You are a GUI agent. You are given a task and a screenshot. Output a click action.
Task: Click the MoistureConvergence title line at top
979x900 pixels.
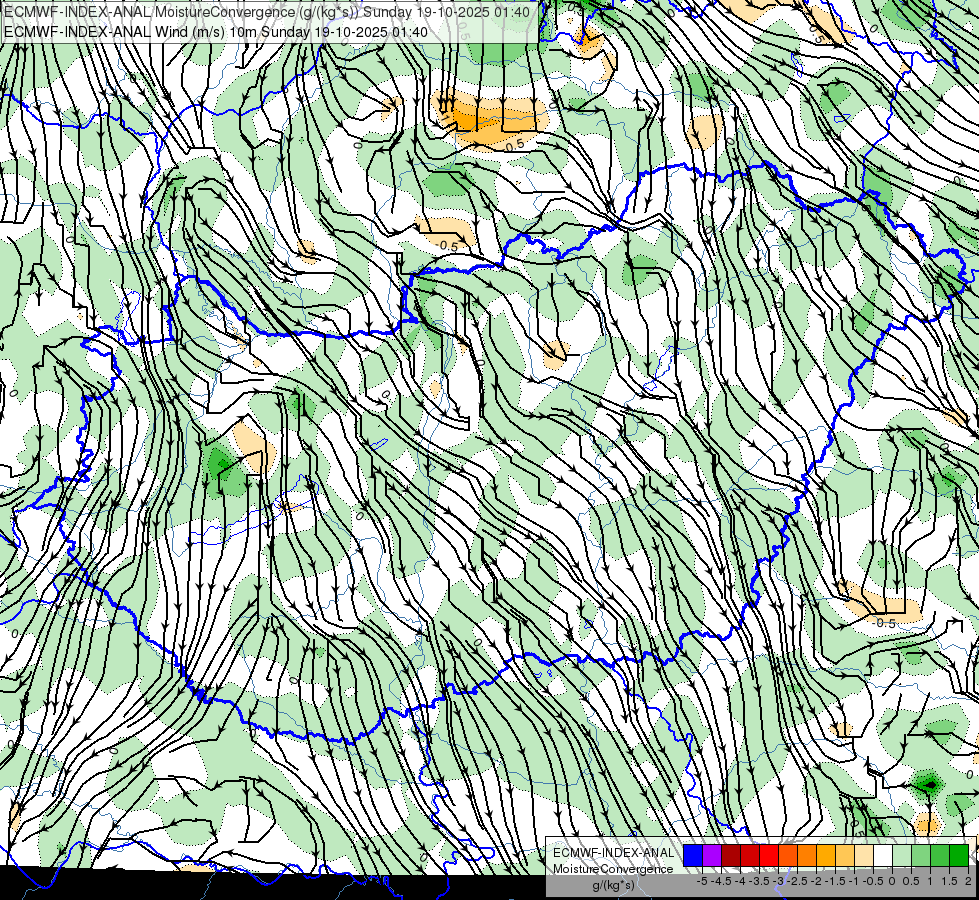[267, 12]
